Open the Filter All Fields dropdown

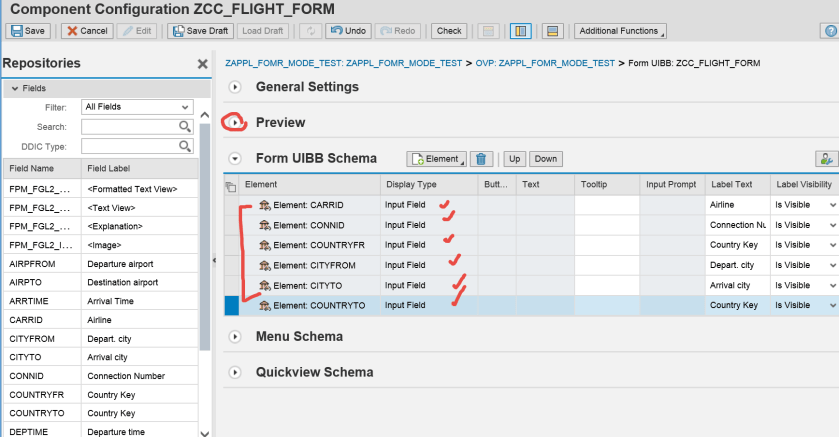tap(137, 107)
